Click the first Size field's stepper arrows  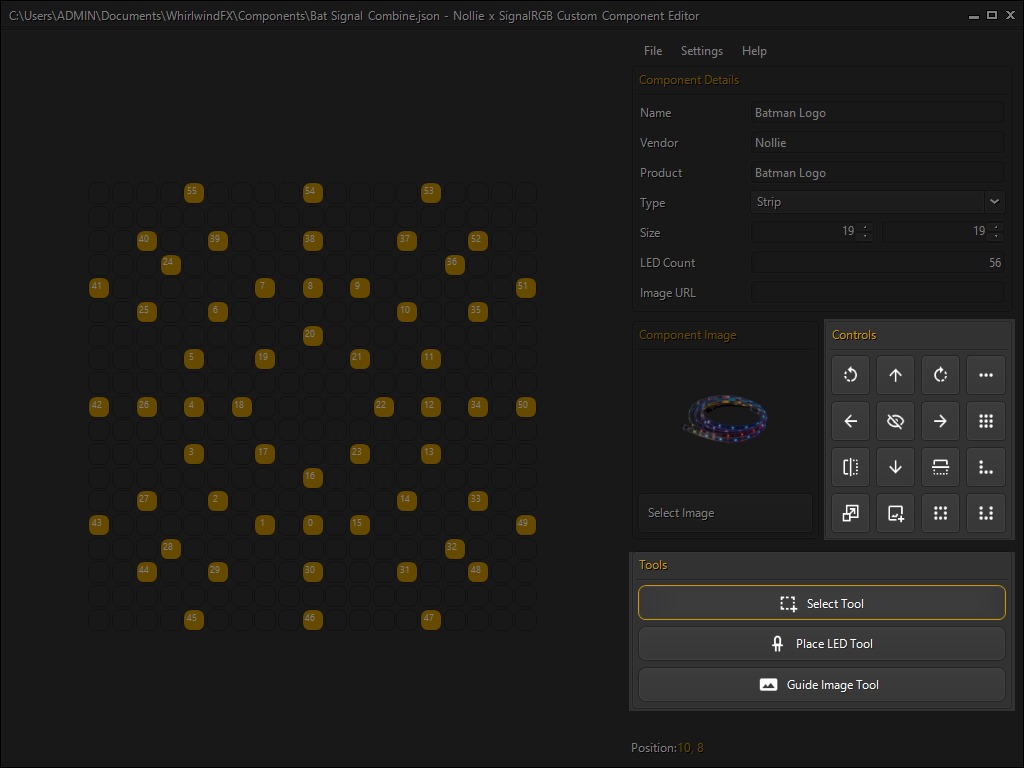coord(865,231)
